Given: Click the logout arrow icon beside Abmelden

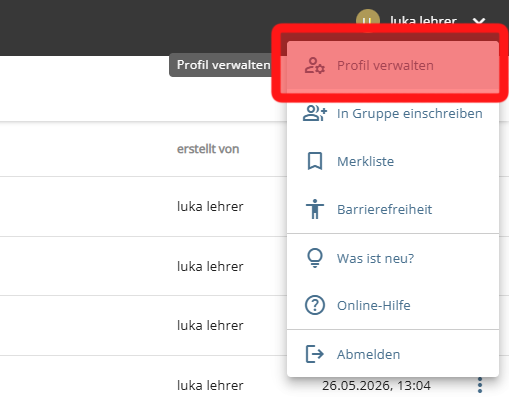Looking at the screenshot, I should tap(315, 354).
